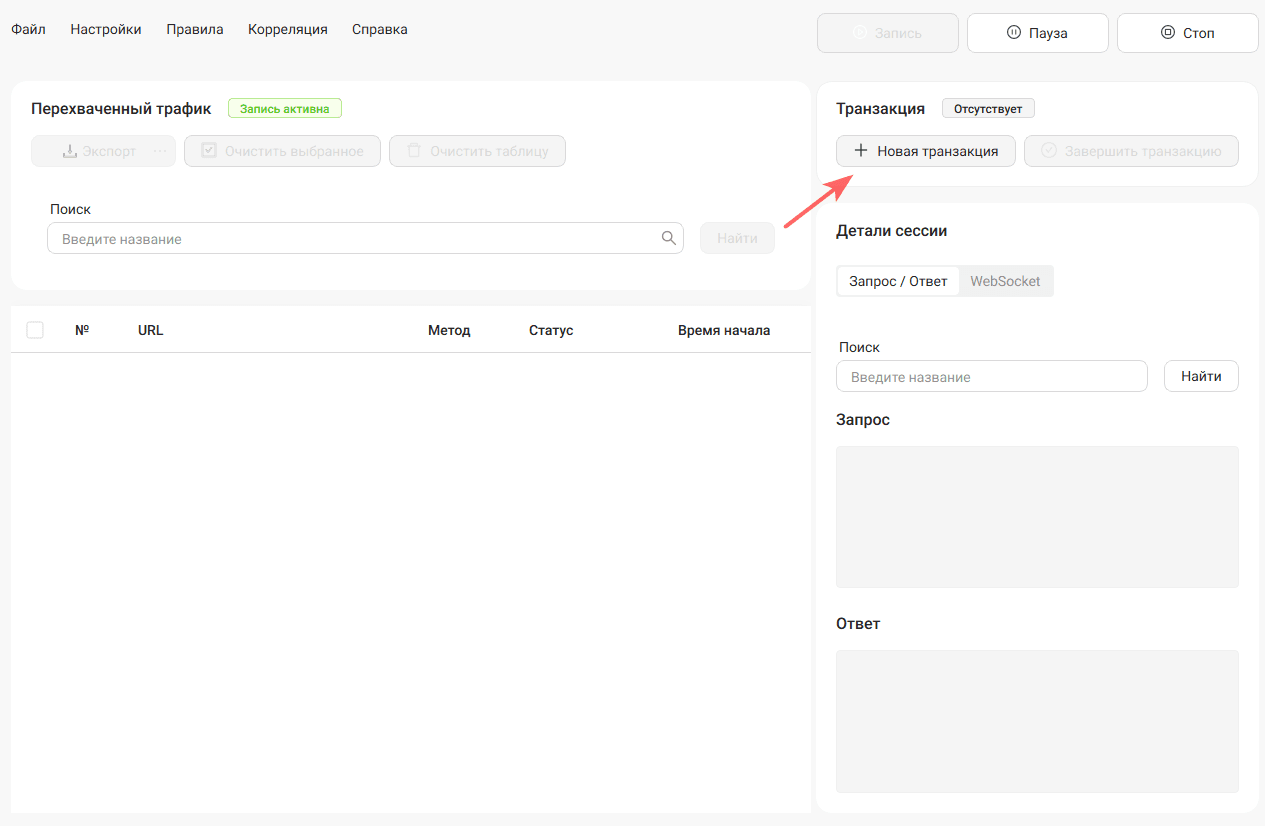Click the plus icon in Новая транзакция
Viewport: 1265px width, 826px height.
tap(861, 151)
